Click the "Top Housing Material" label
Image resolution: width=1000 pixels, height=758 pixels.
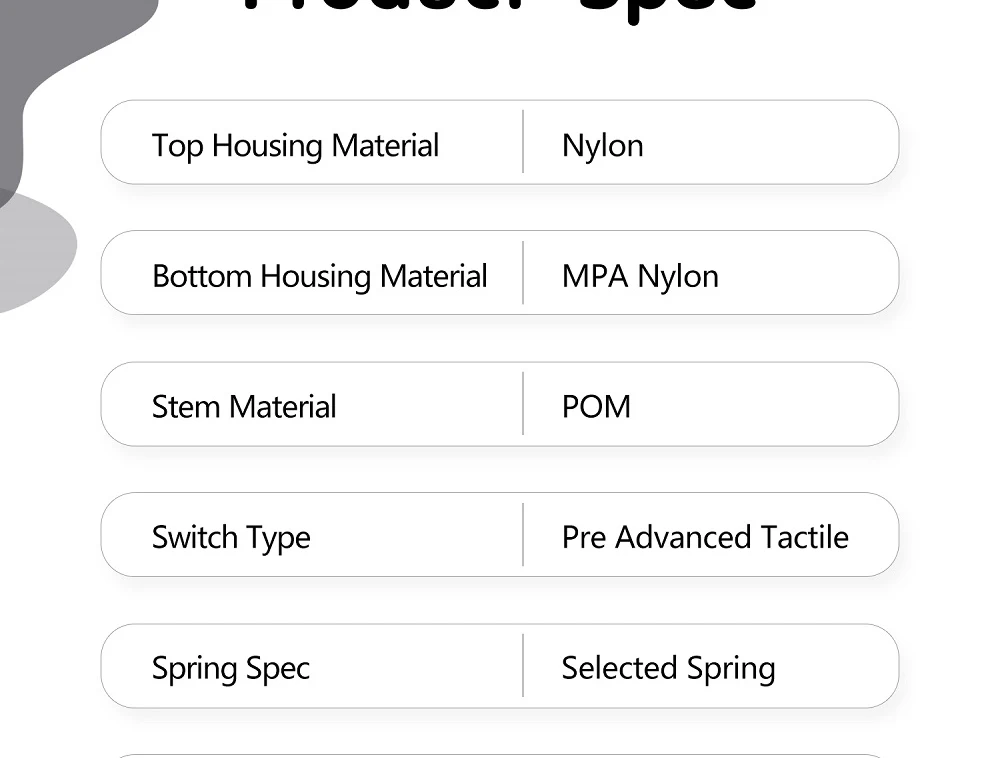(x=295, y=146)
